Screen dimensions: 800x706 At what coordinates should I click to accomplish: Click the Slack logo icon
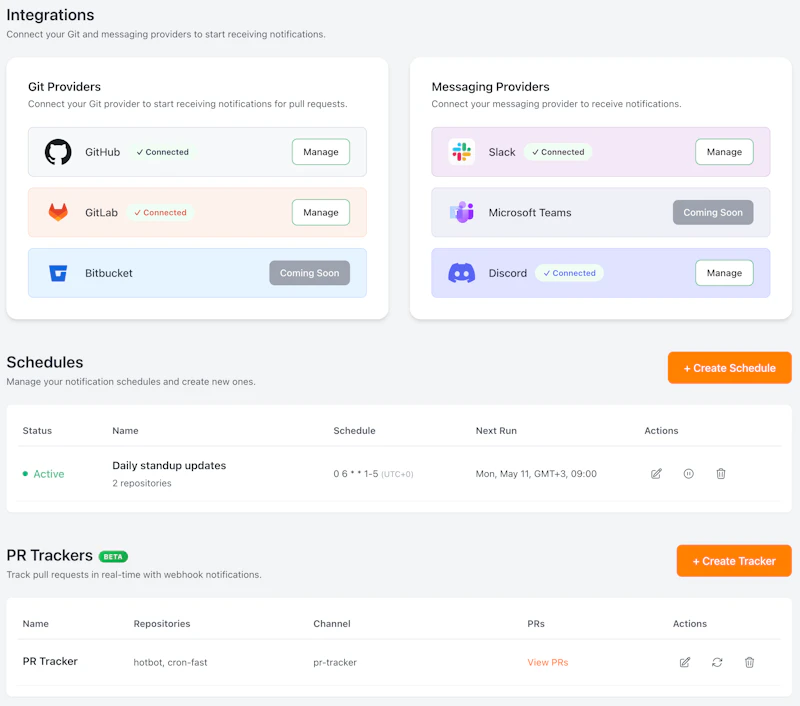461,152
